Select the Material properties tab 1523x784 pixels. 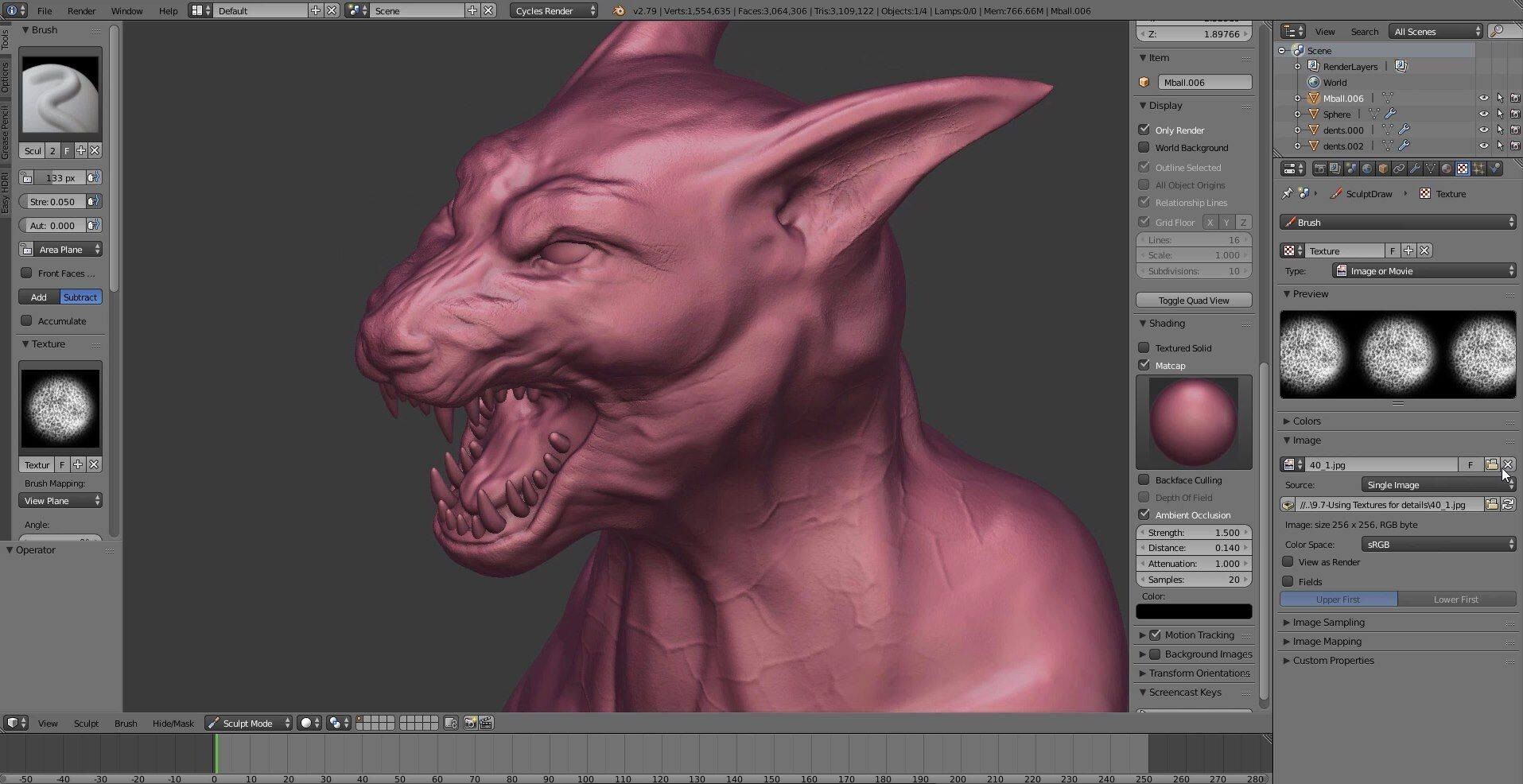[1447, 168]
